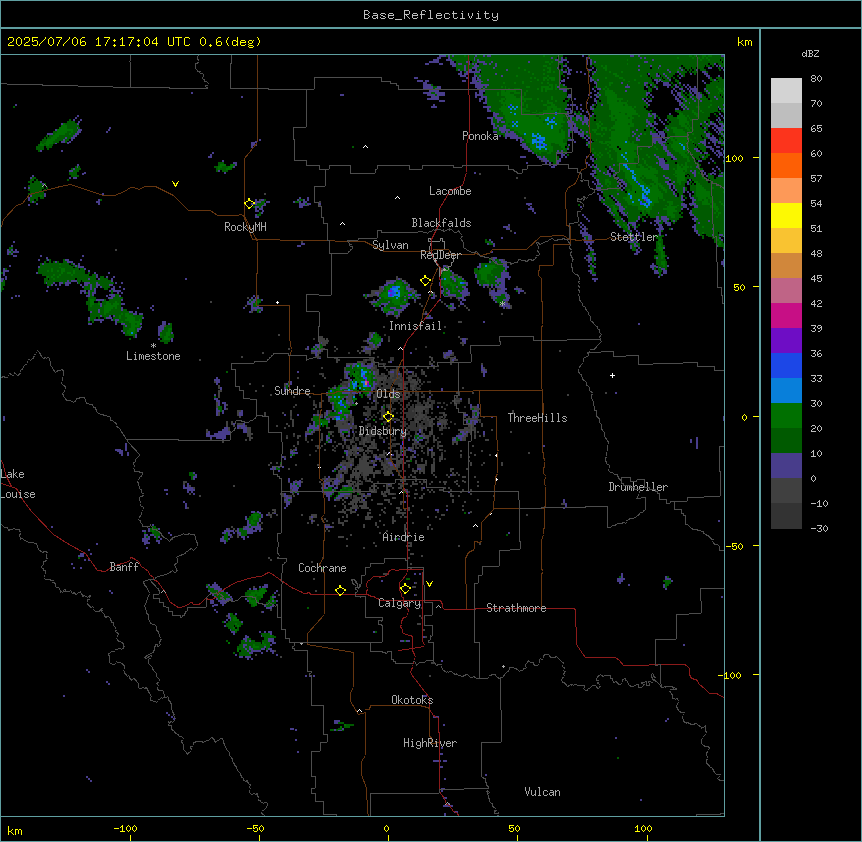This screenshot has height=842, width=862.
Task: Click the Blackfalds city label
Action: coord(441,223)
